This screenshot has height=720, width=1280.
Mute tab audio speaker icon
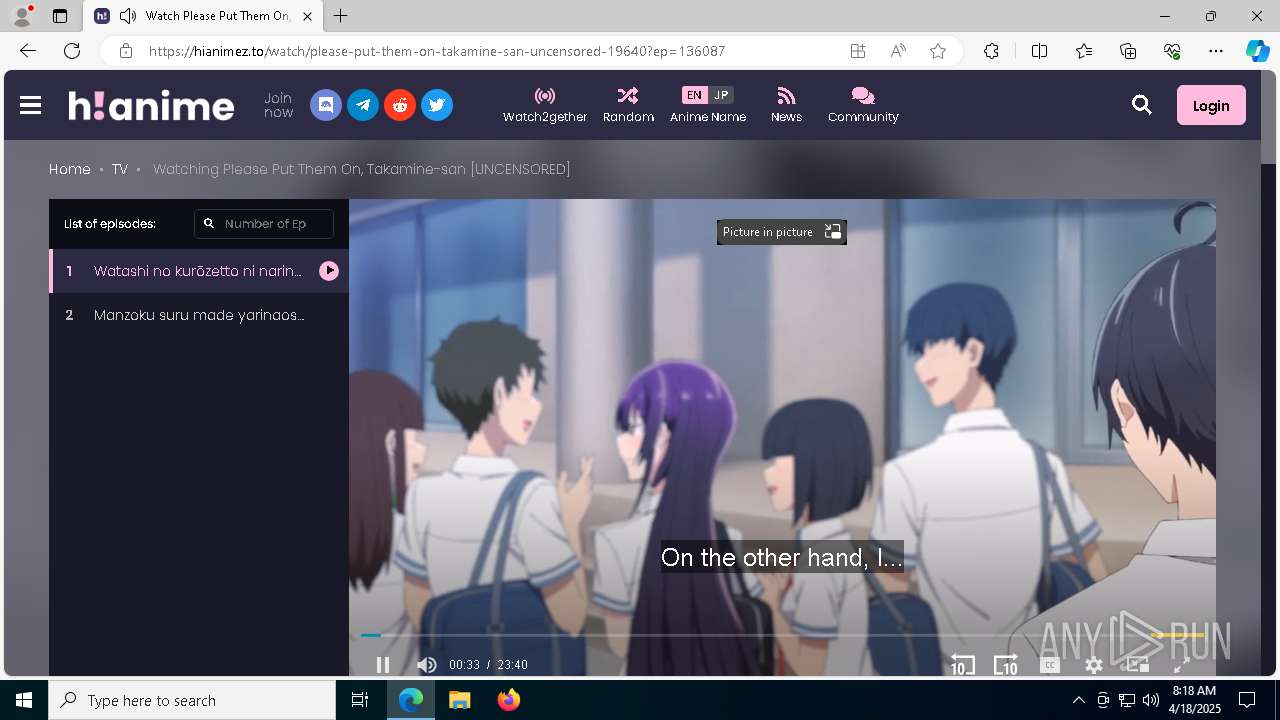tap(127, 16)
